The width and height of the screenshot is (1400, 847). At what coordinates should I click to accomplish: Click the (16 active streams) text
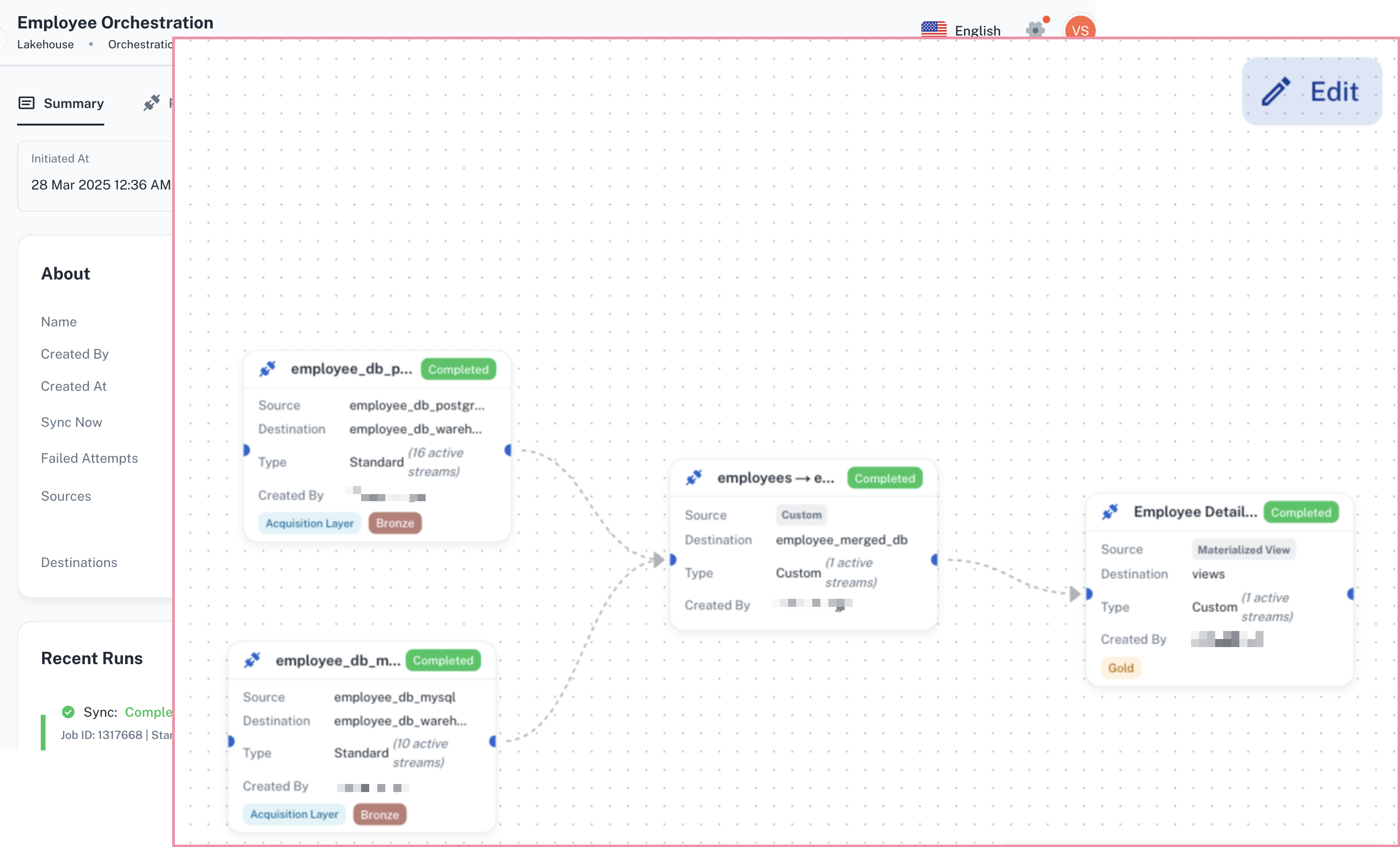[436, 462]
